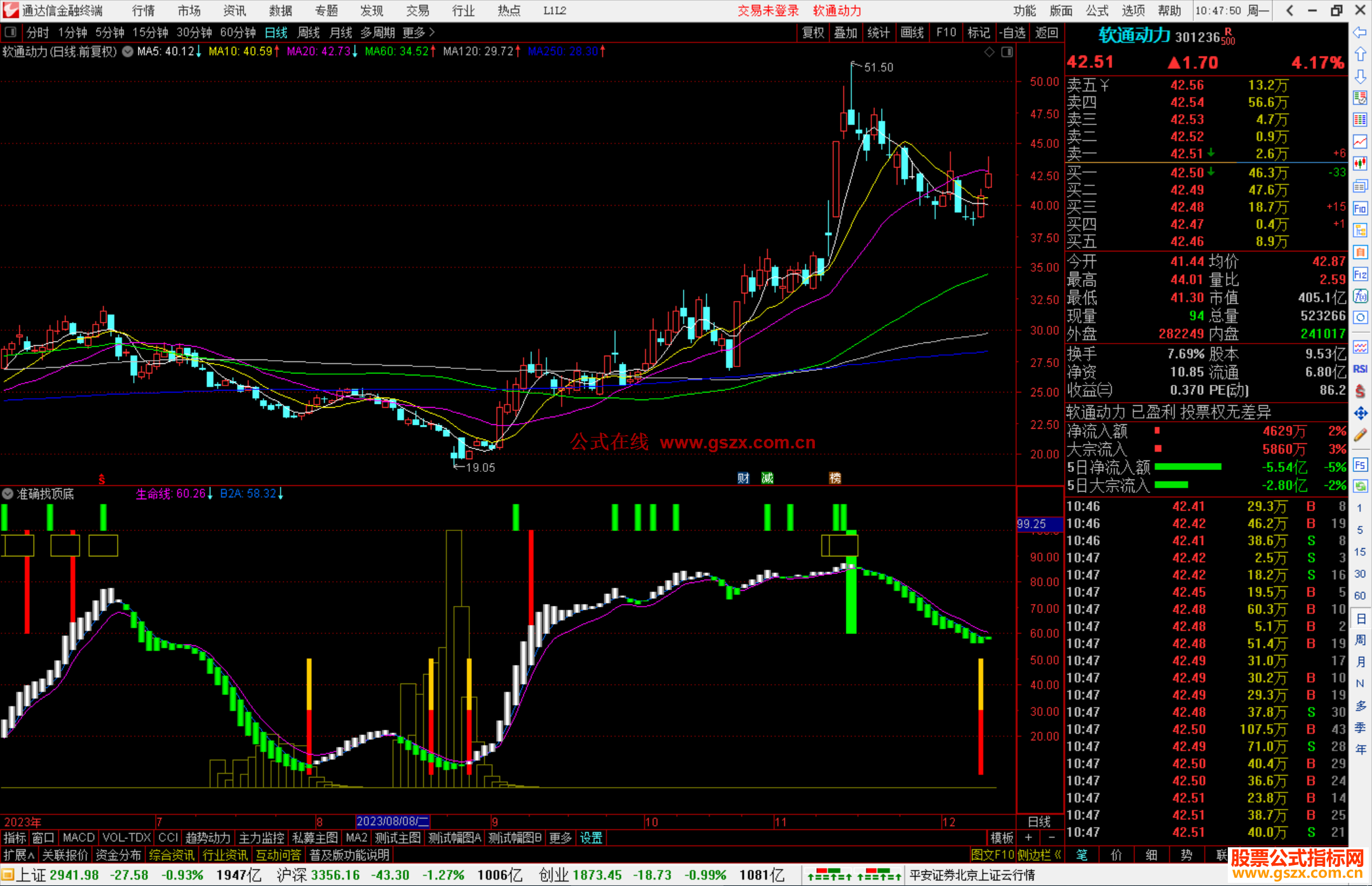Open the f(x) formula icon

(x=1360, y=297)
